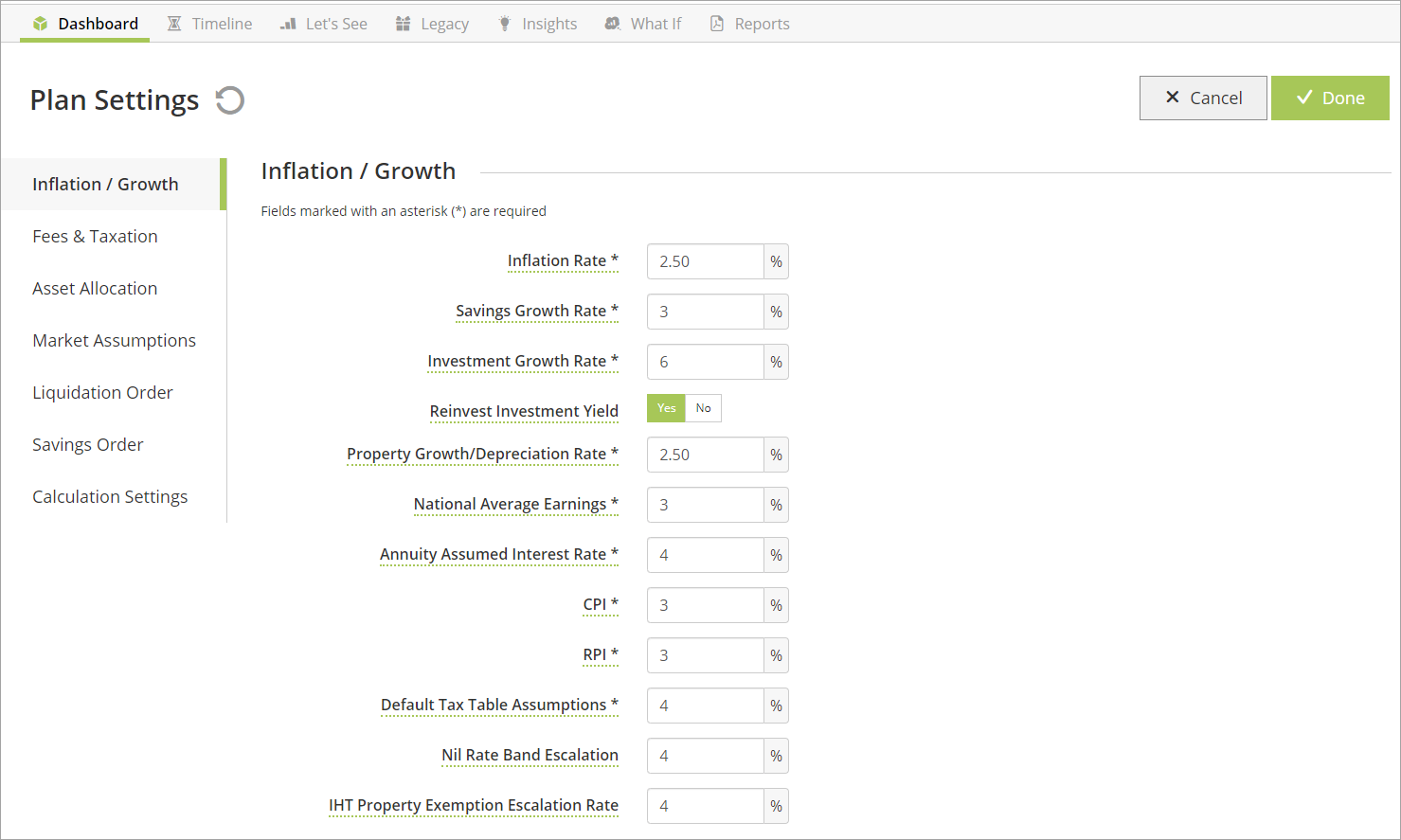Click the RPI input field
The image size is (1401, 840).
[706, 655]
